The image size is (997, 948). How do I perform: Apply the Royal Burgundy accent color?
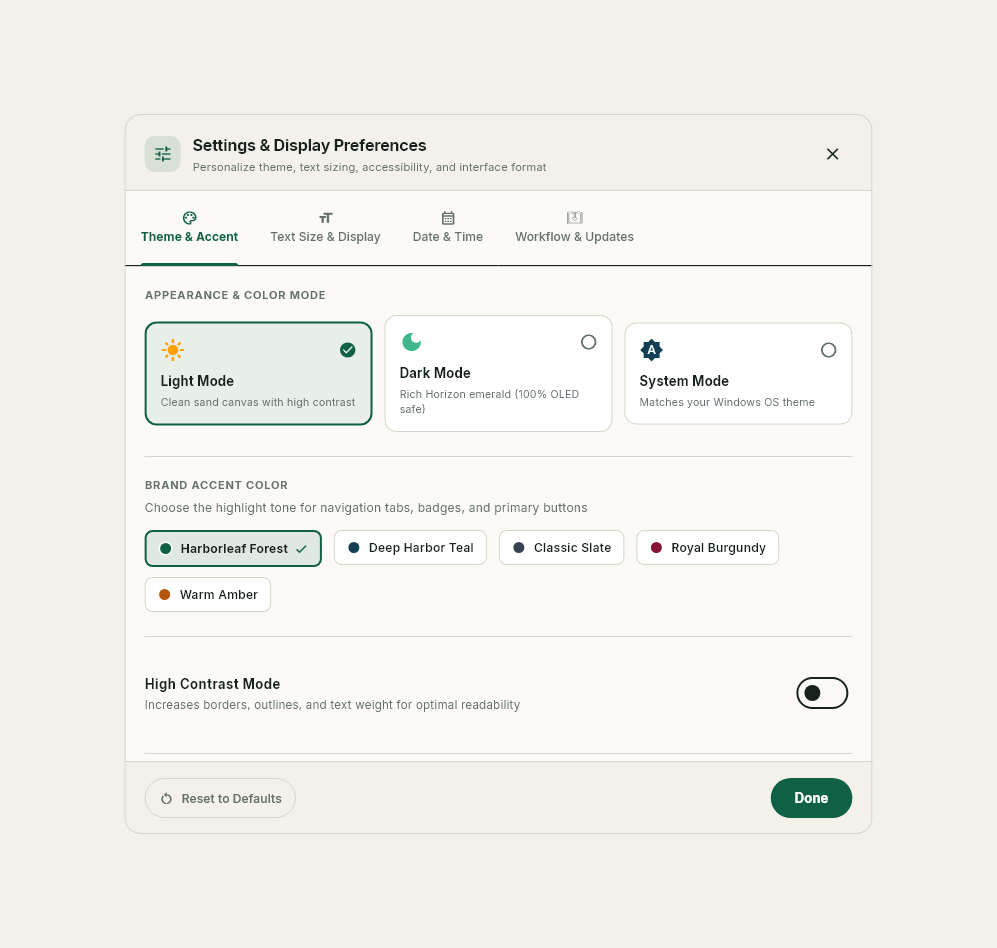pos(708,547)
